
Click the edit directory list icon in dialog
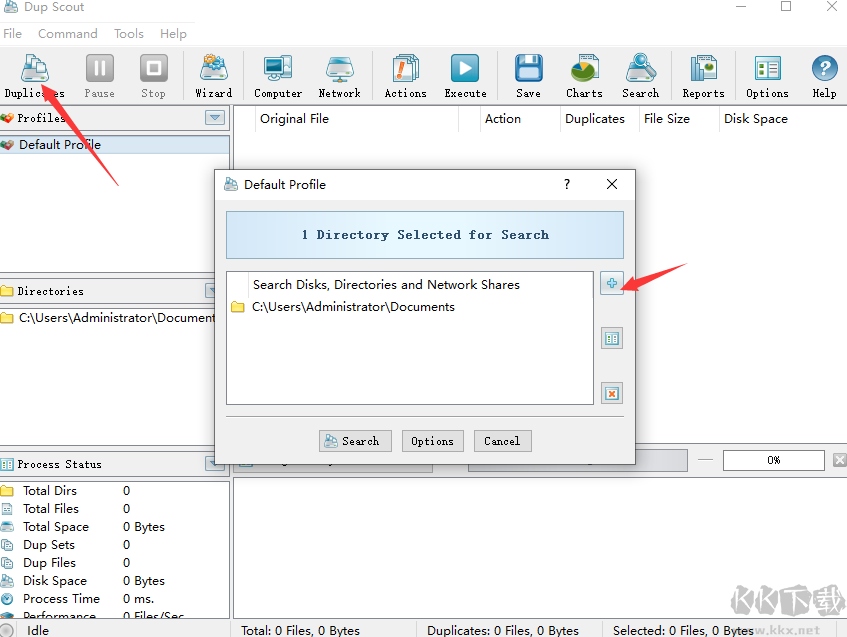tap(611, 339)
